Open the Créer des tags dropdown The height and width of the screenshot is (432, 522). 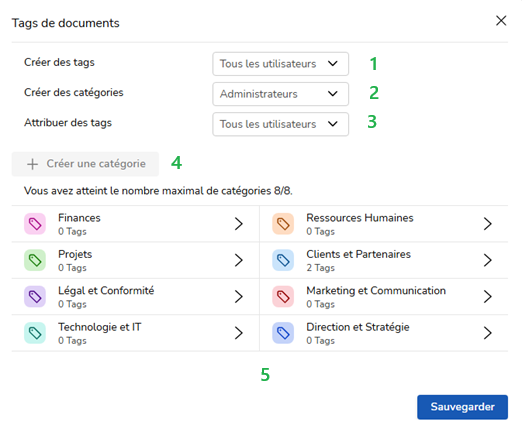(x=281, y=64)
